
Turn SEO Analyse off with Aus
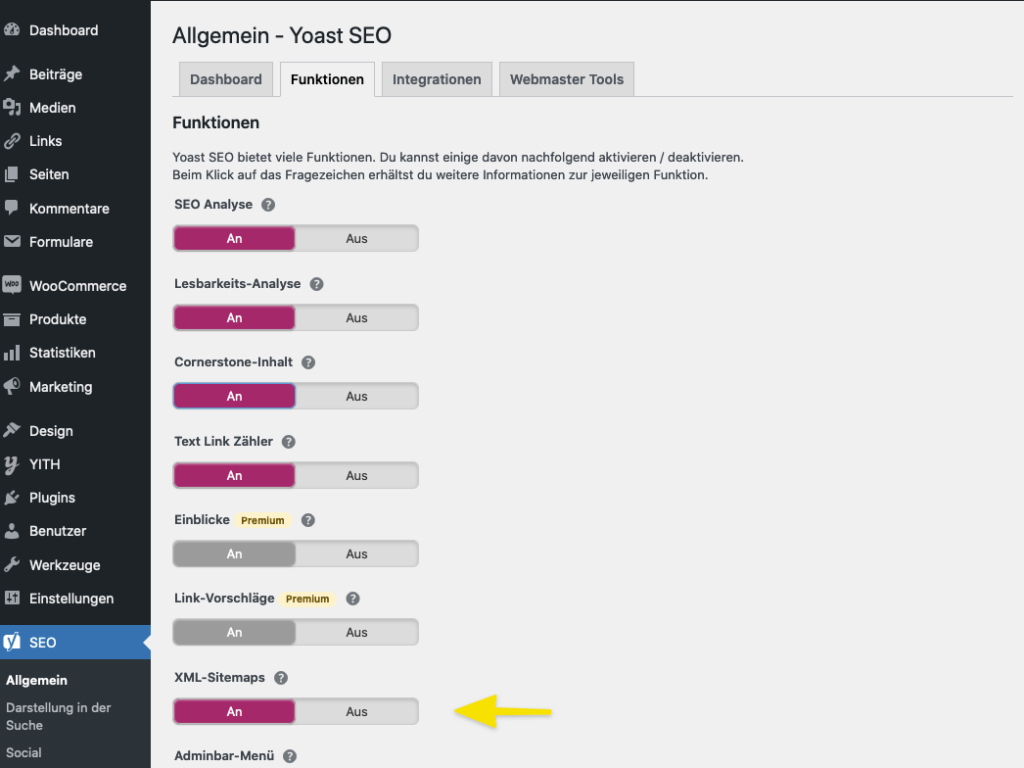357,238
